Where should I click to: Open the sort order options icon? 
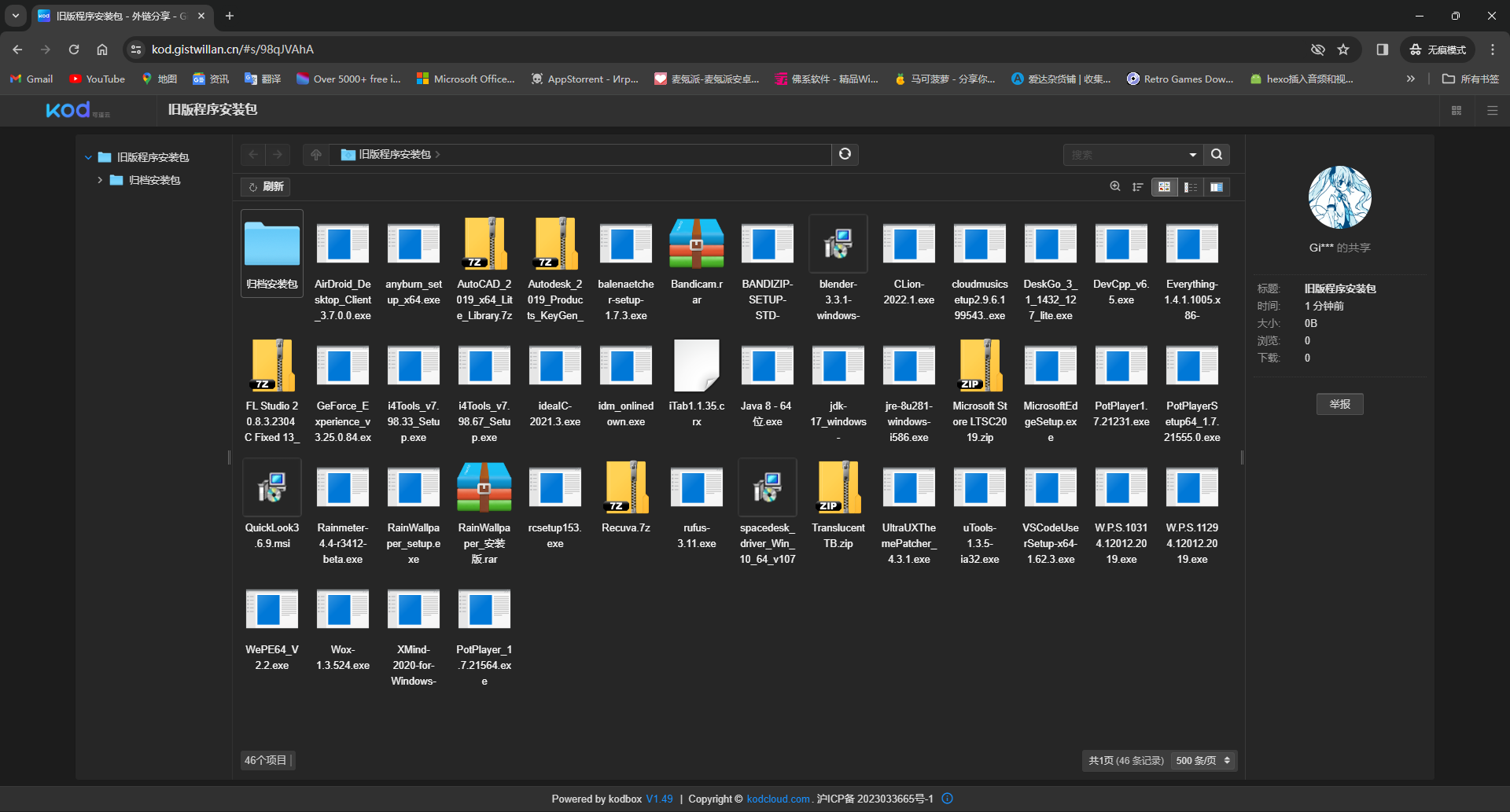1137,186
